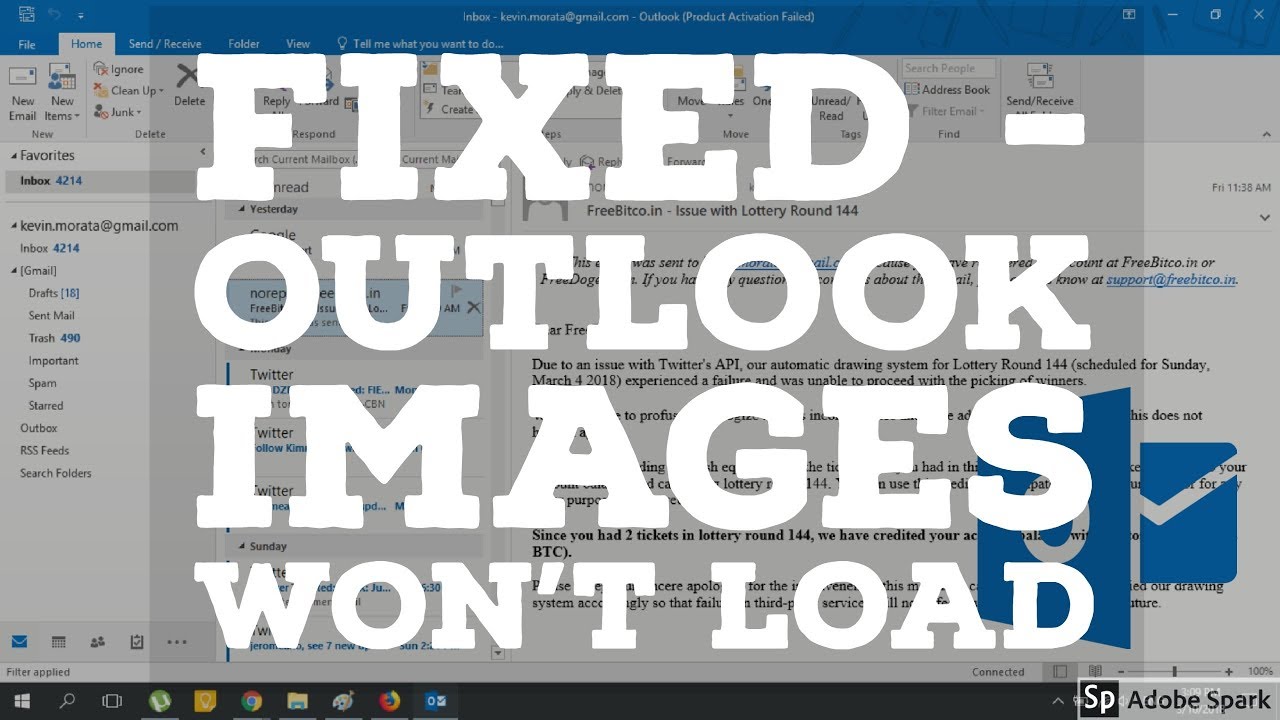Collapse the kevin.morata@gmail.com account tree
This screenshot has height=720, width=1280.
[x=14, y=226]
